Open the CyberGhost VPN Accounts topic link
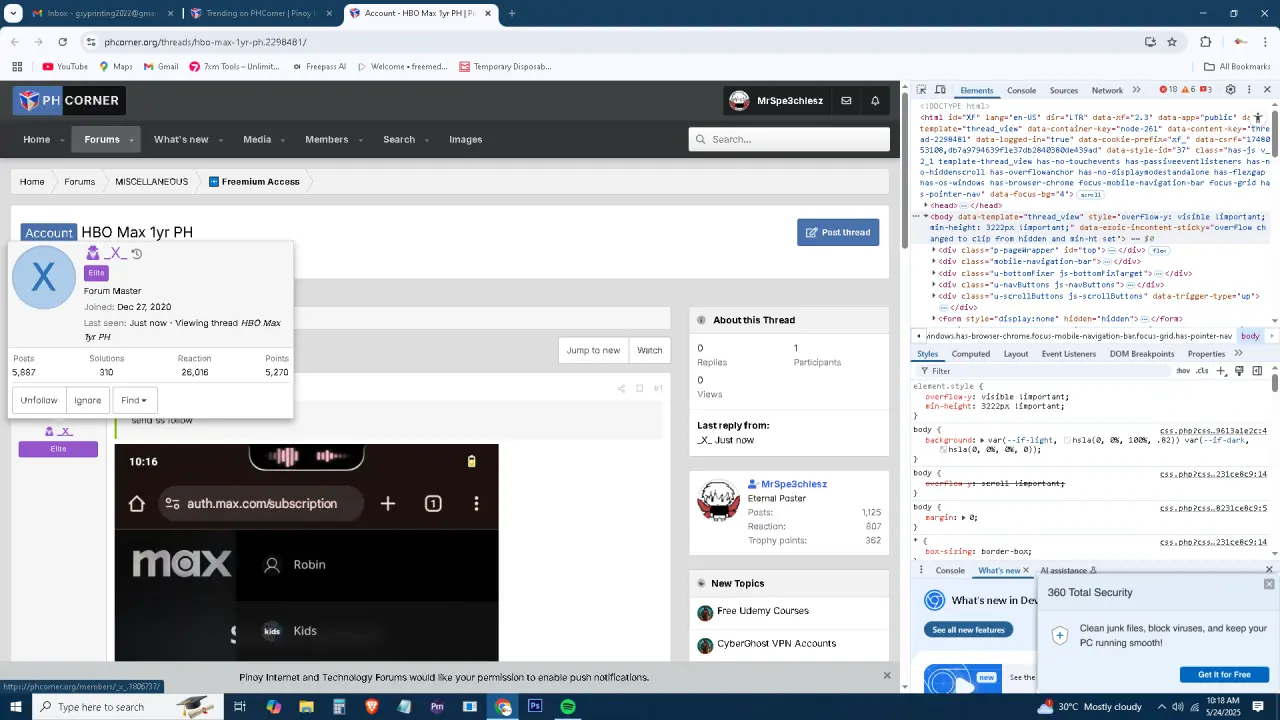 click(x=776, y=644)
